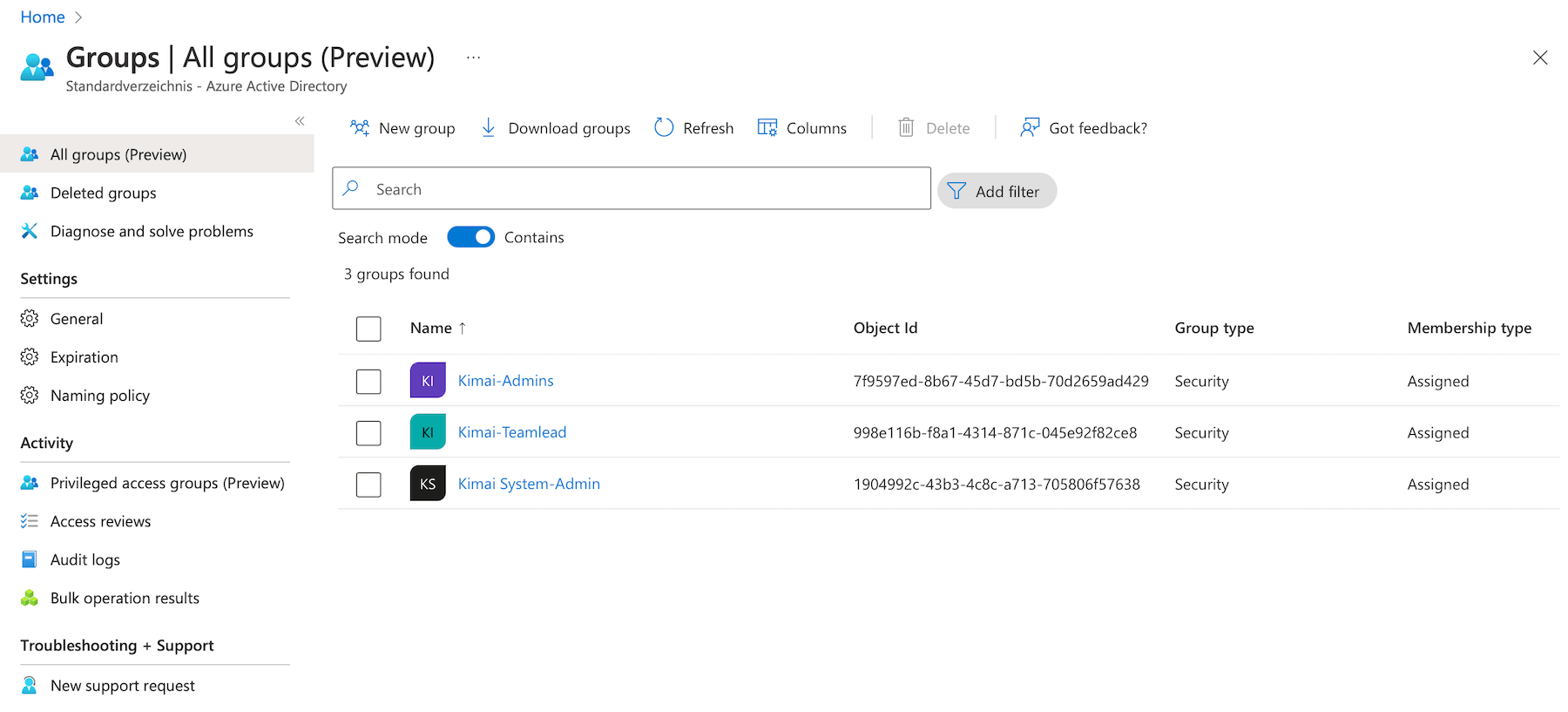Image resolution: width=1568 pixels, height=712 pixels.
Task: Click the Naming policy gear icon
Action: 30,396
